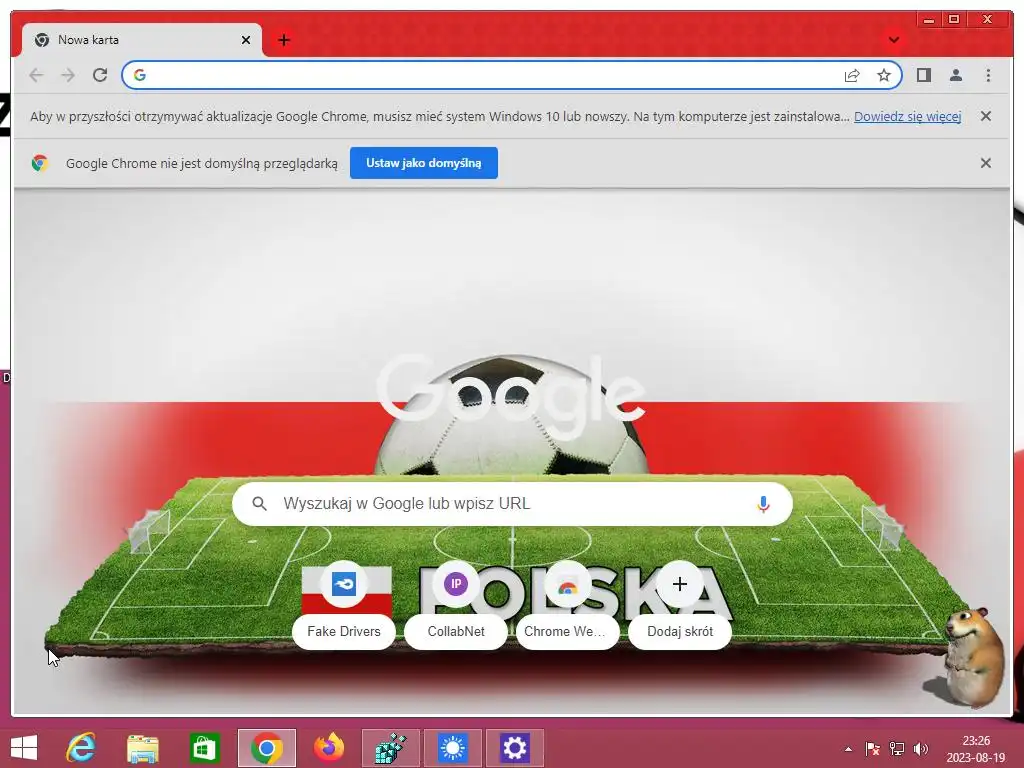
Task: Start voice search with microphone icon
Action: [x=763, y=504]
